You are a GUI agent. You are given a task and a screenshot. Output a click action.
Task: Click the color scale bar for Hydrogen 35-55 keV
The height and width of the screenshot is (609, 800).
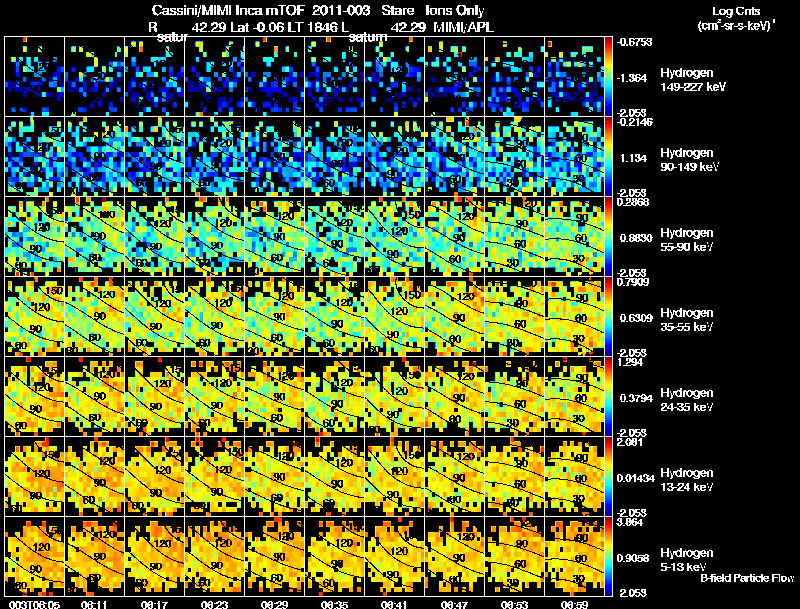coord(608,317)
